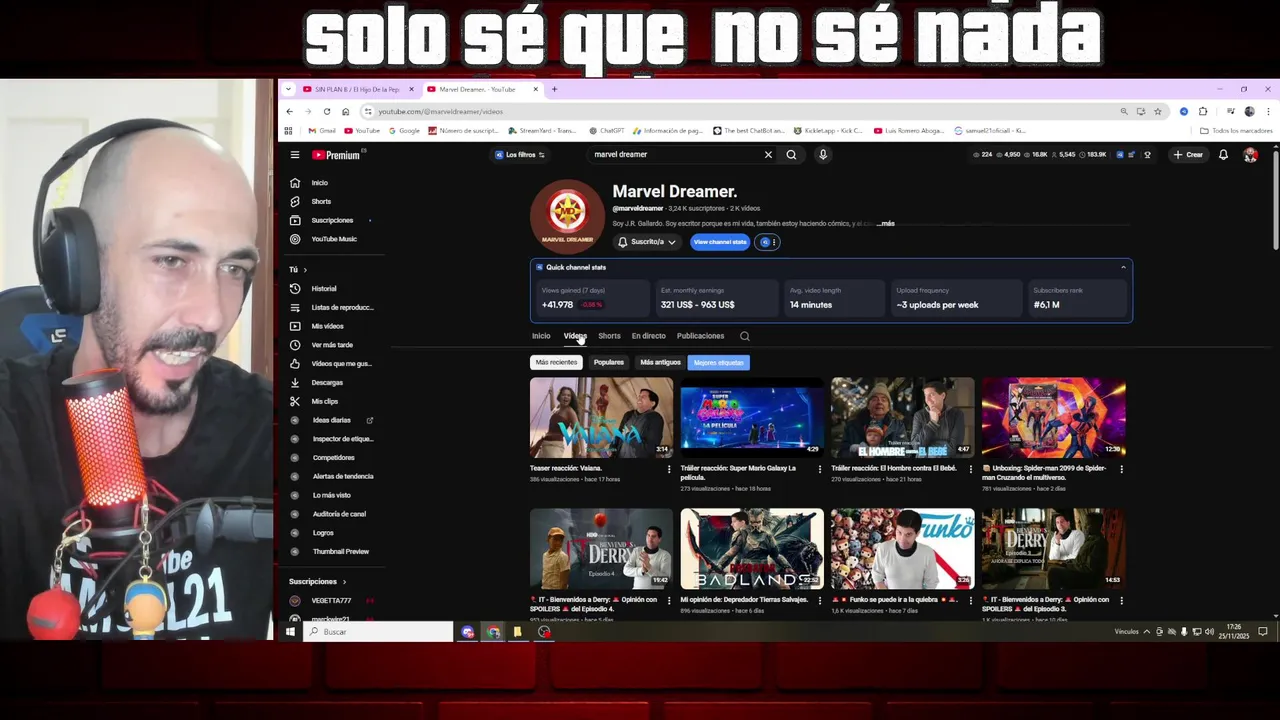Collapse the Quick channel stats panel

click(1123, 268)
